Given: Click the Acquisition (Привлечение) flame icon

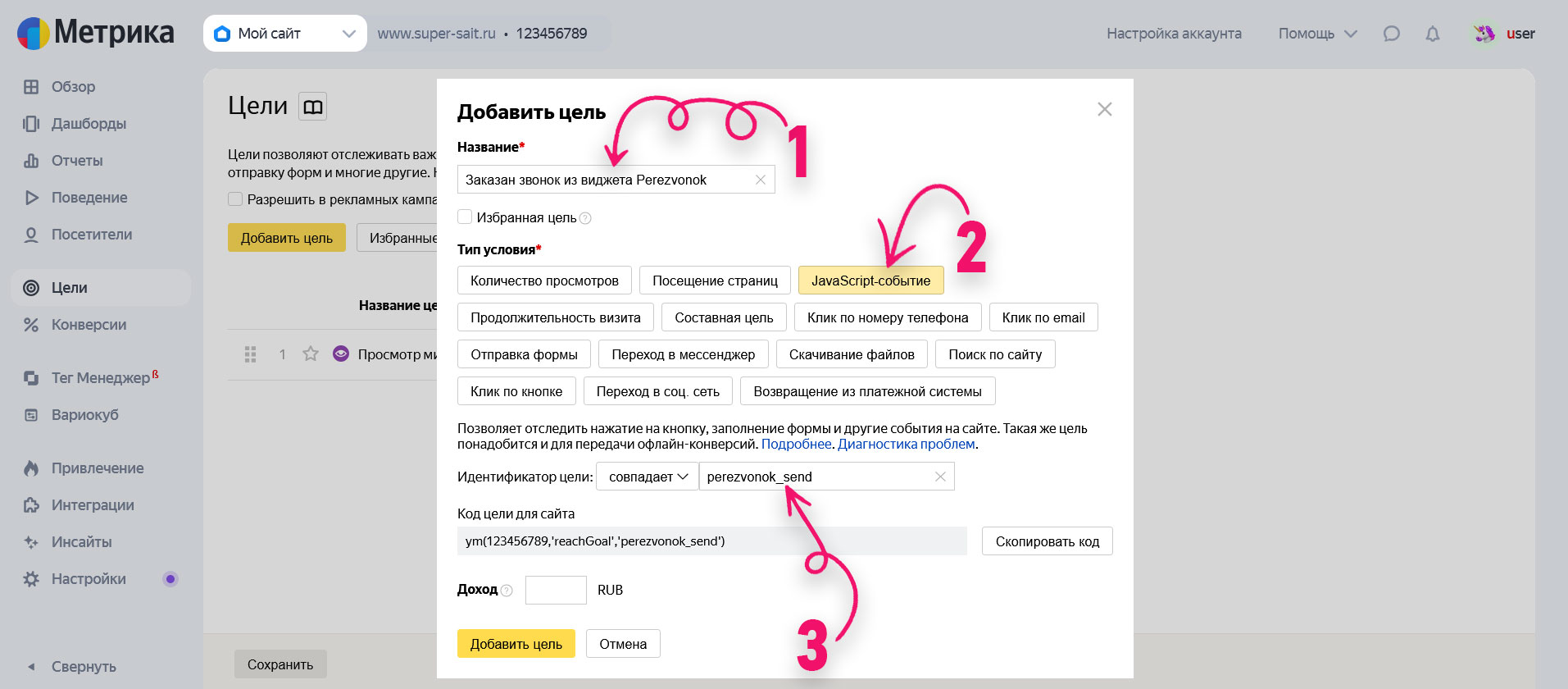Looking at the screenshot, I should point(31,468).
